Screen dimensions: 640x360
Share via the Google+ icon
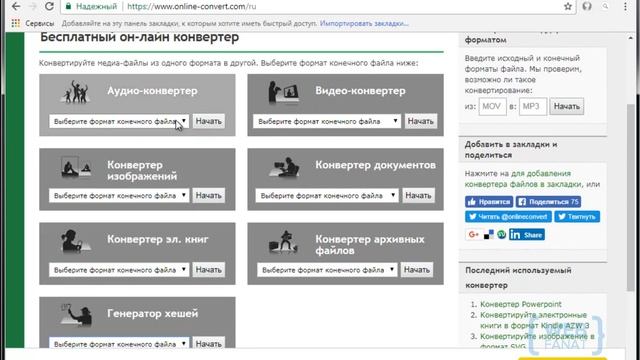pos(473,235)
